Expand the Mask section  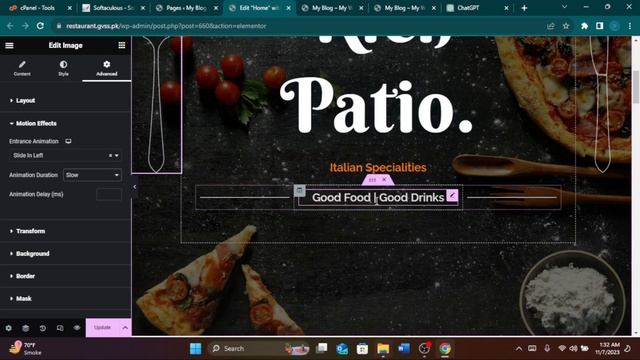(x=65, y=298)
